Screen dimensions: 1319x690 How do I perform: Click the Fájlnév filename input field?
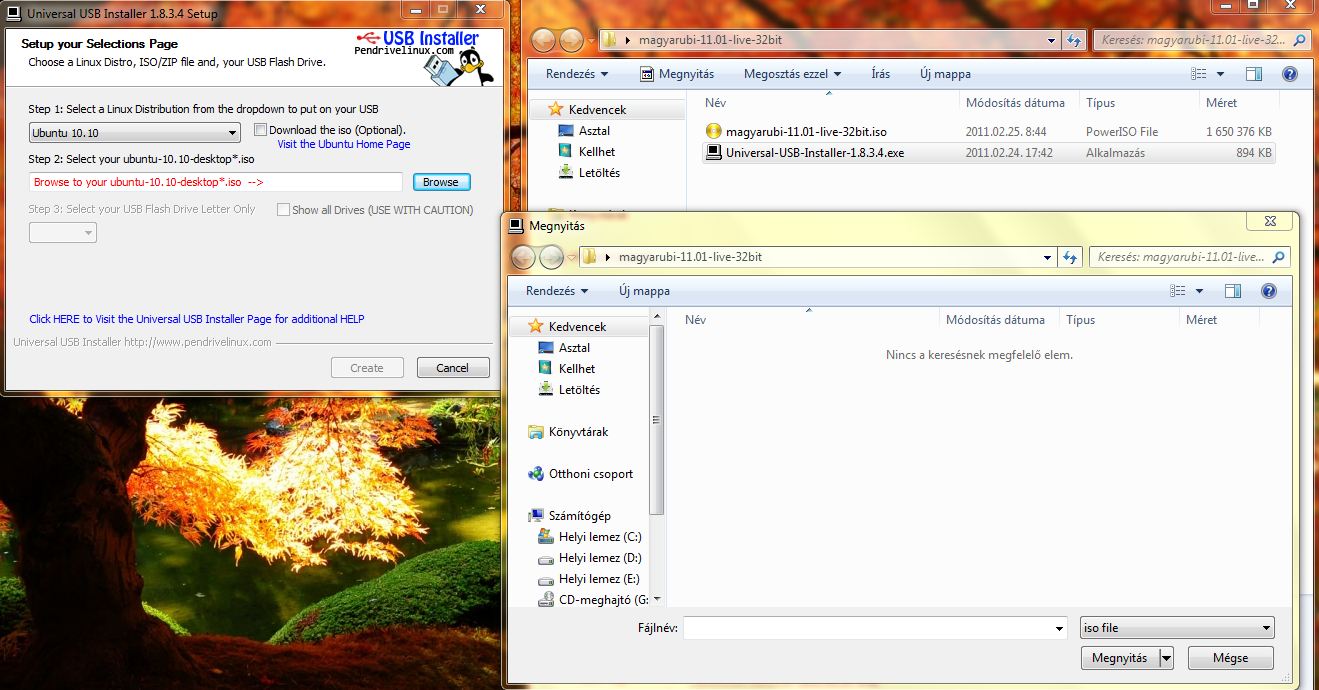click(875, 628)
